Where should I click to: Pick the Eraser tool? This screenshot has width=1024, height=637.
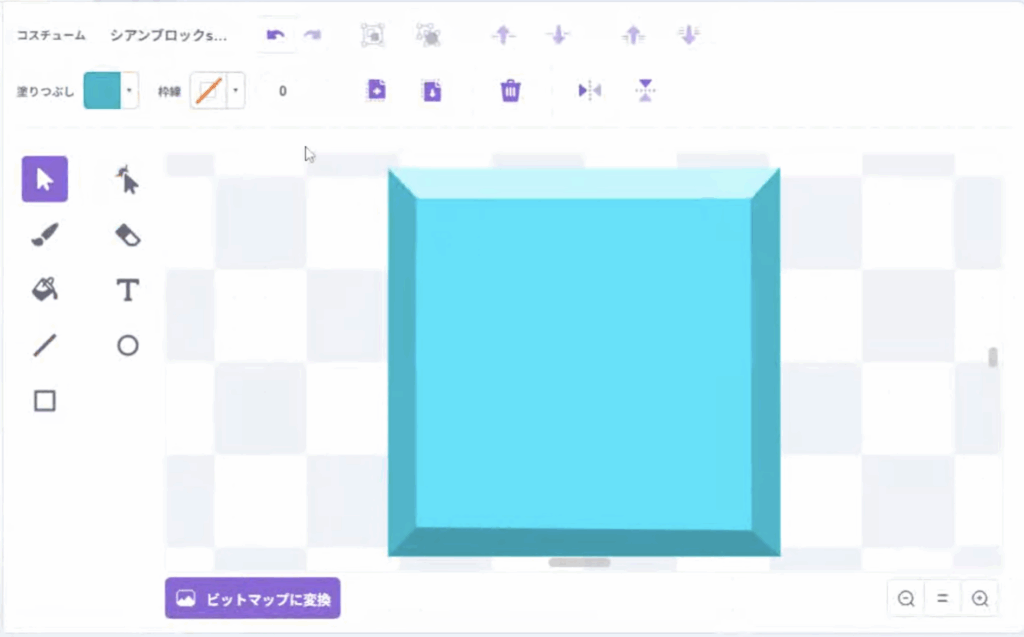127,235
